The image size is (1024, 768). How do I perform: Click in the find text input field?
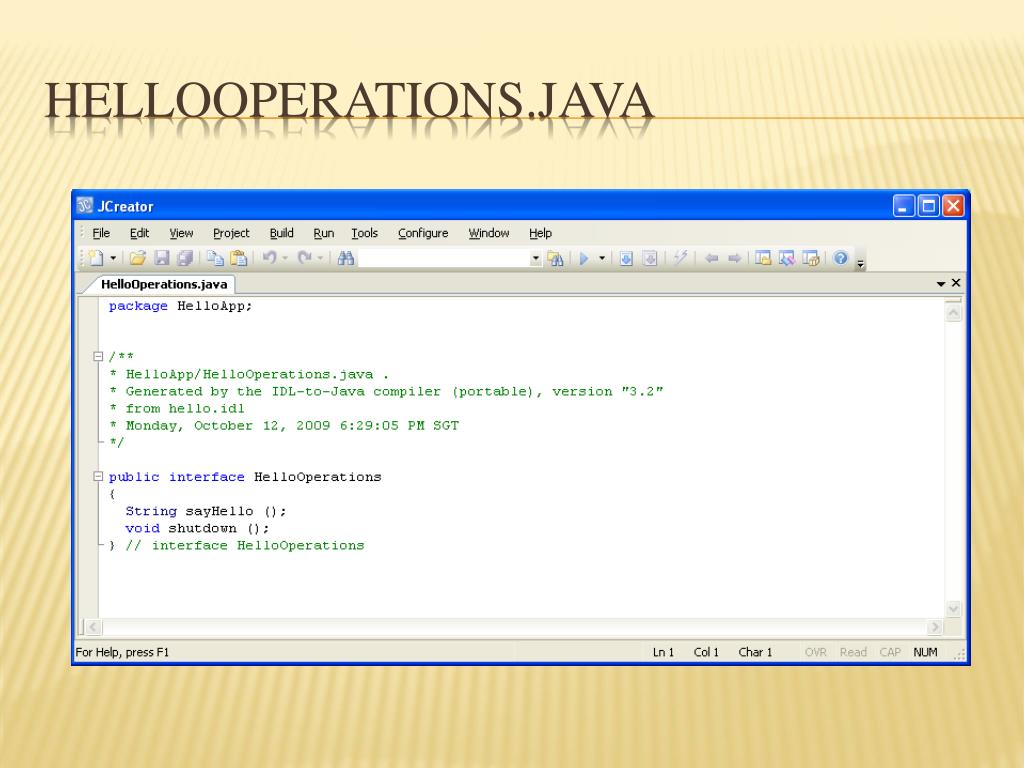[x=443, y=258]
